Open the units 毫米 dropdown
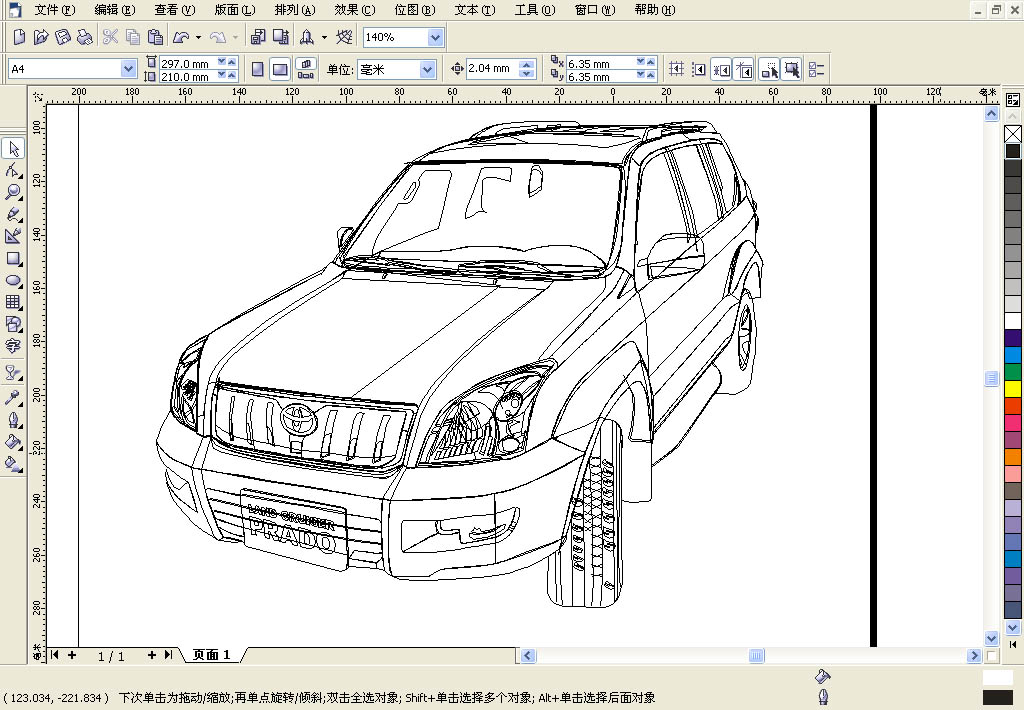 pos(428,69)
